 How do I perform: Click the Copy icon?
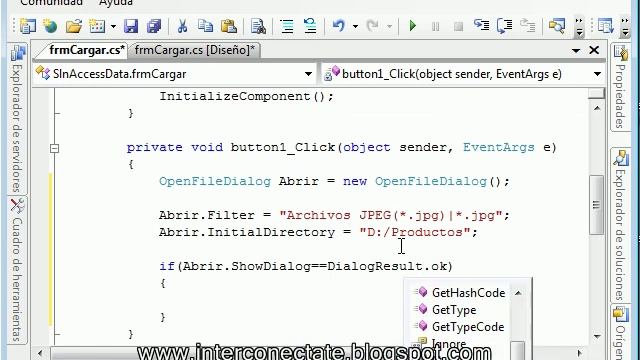tap(205, 26)
